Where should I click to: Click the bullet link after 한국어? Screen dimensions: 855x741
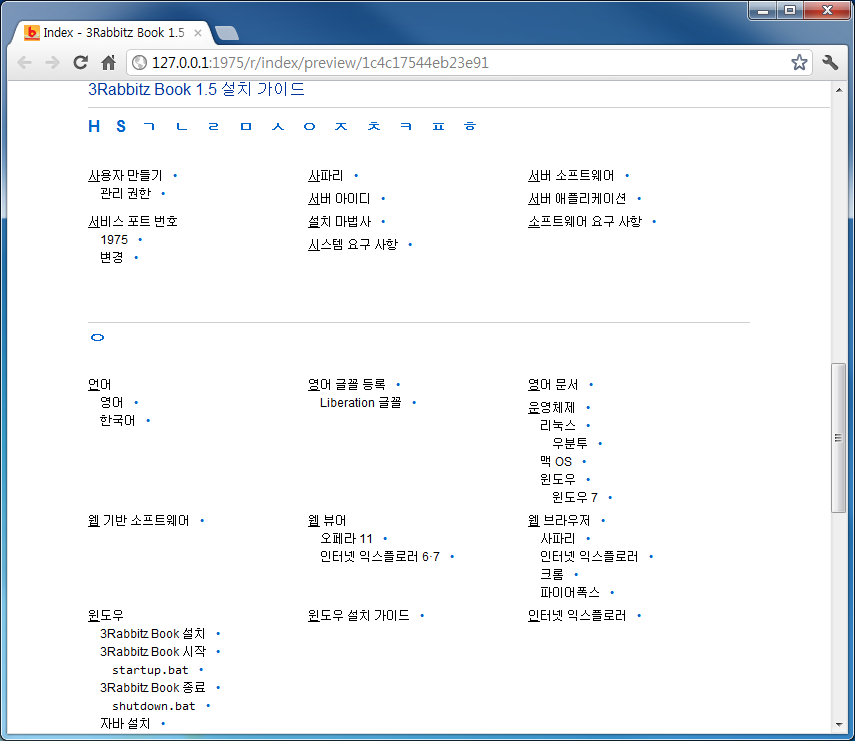148,420
